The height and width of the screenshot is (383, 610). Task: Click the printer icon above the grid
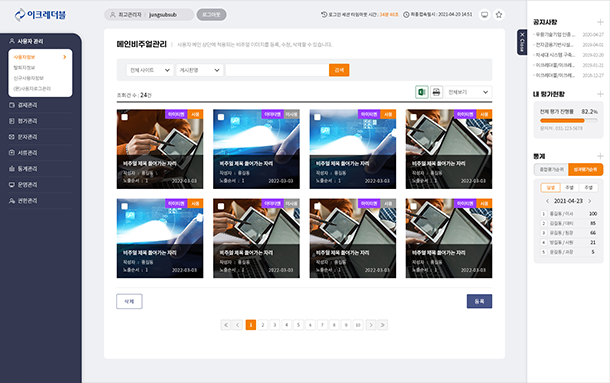pyautogui.click(x=436, y=92)
